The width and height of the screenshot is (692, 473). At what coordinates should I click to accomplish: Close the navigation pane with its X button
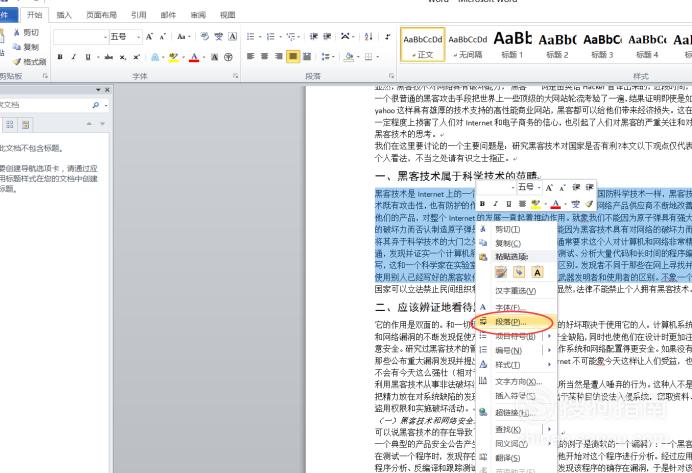(x=107, y=90)
